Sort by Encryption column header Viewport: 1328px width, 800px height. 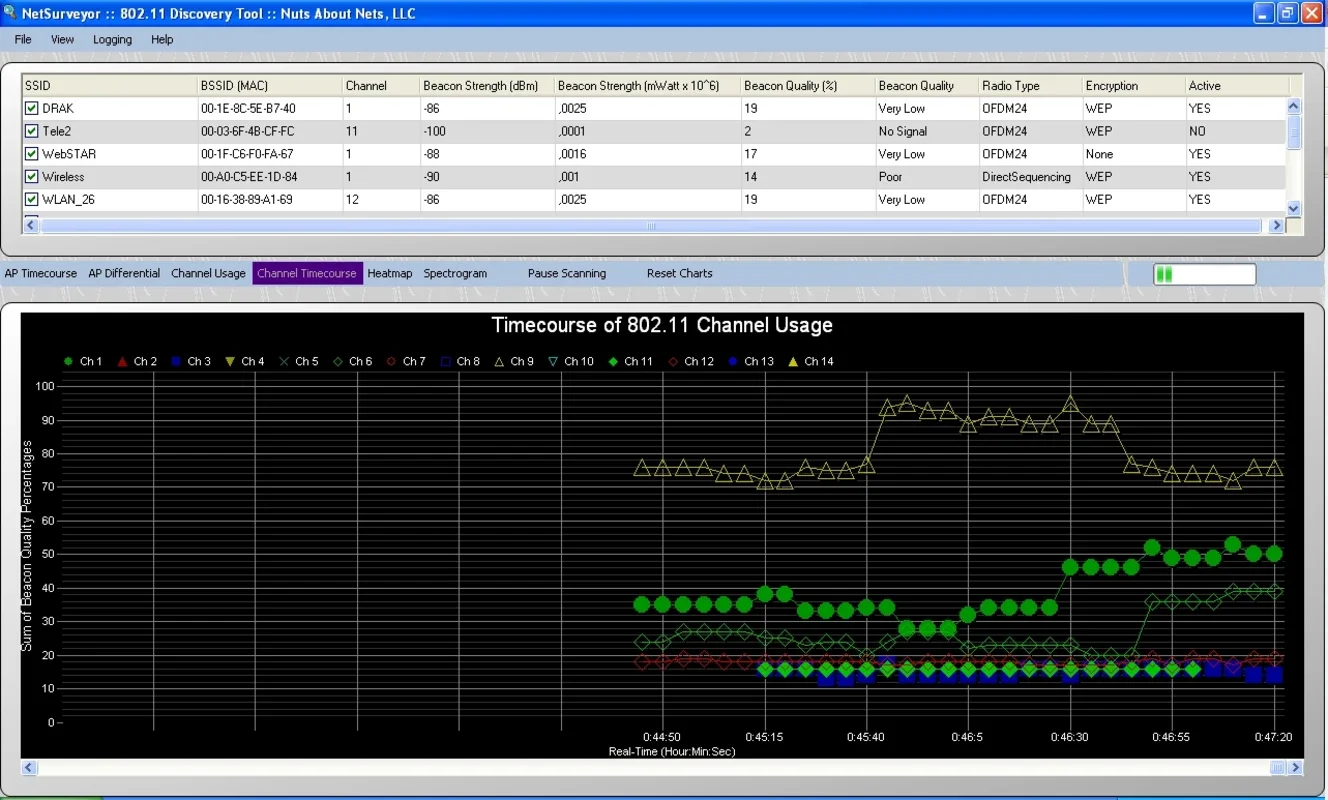[1134, 86]
